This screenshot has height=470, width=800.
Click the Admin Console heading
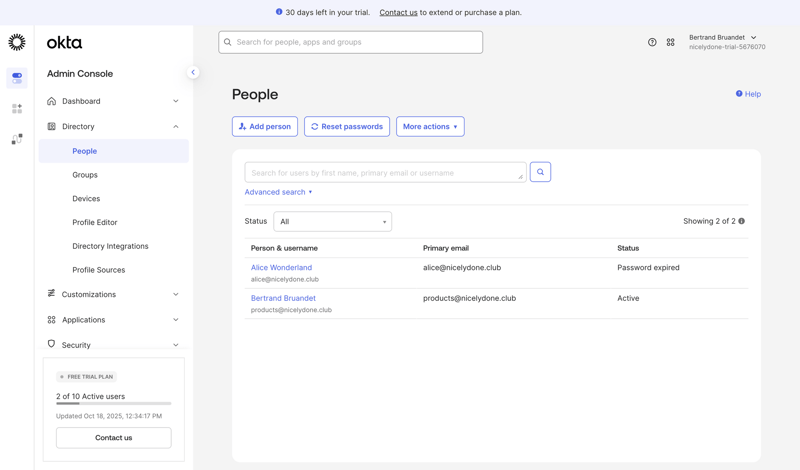tap(80, 73)
